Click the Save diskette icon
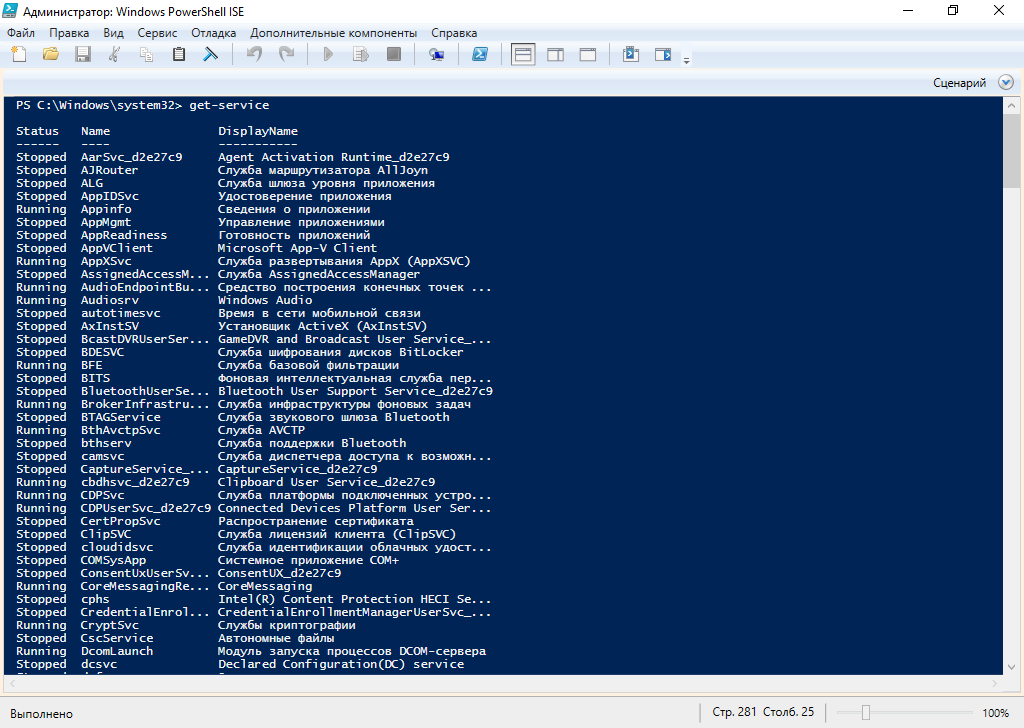 pyautogui.click(x=83, y=55)
